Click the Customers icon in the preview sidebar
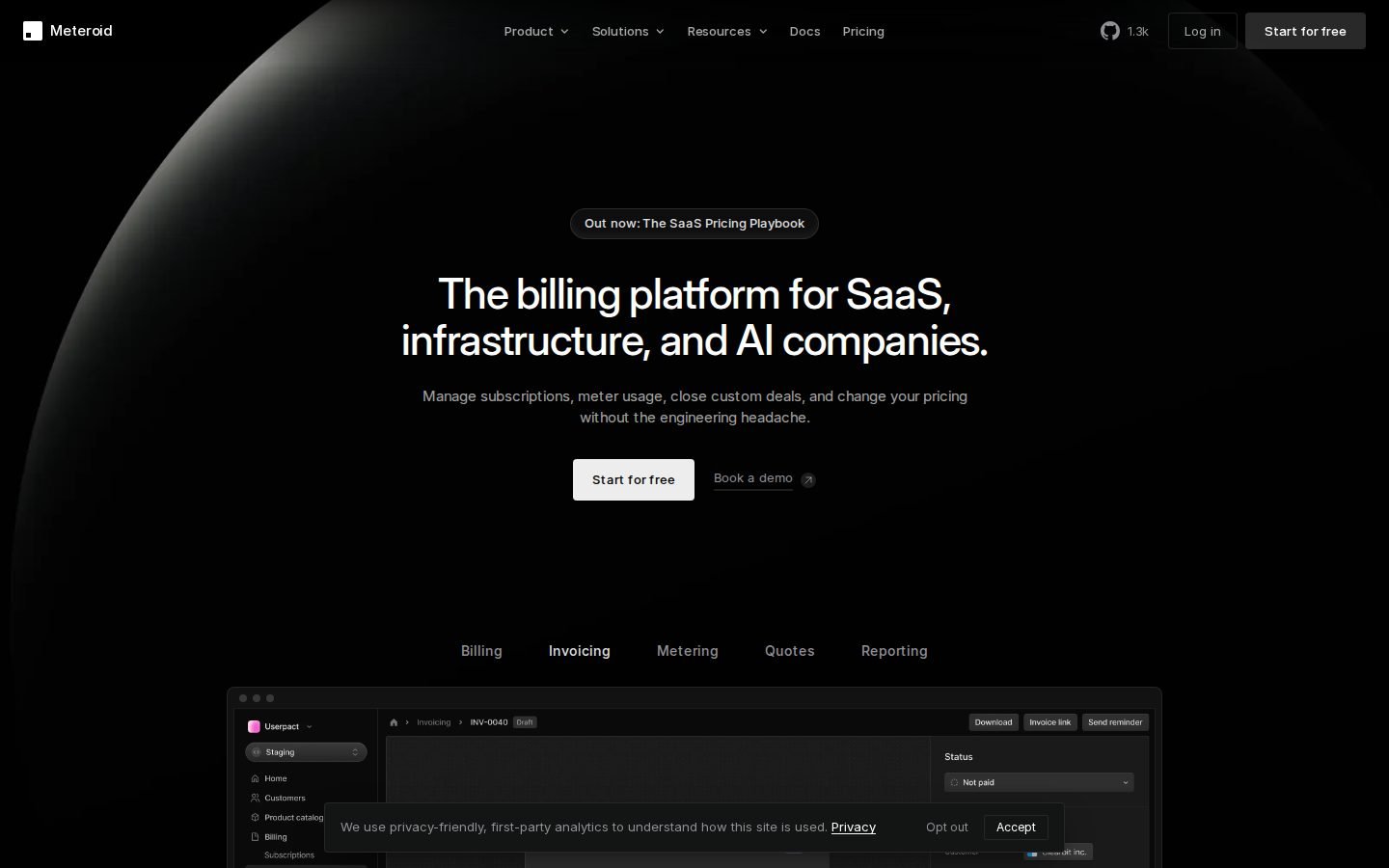 pyautogui.click(x=255, y=798)
